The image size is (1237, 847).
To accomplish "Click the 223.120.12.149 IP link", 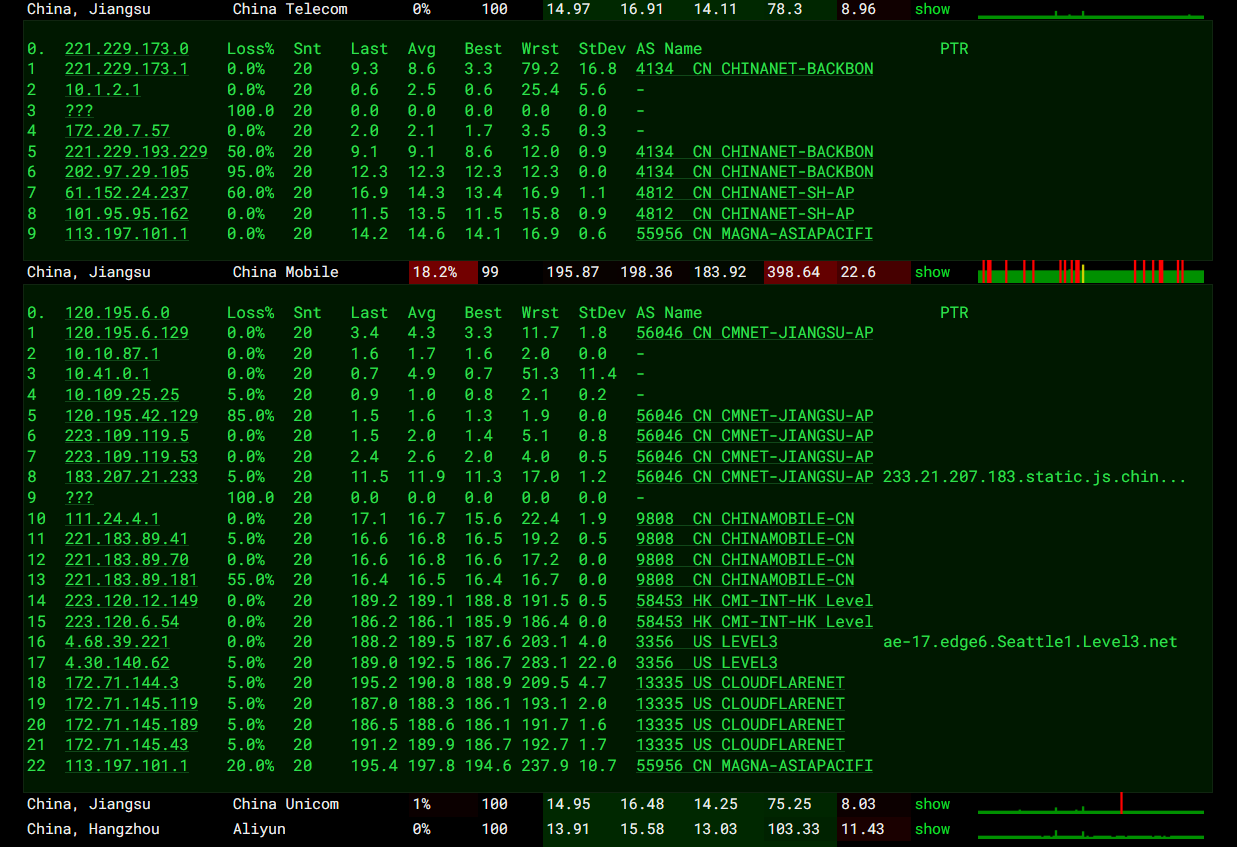I will point(131,601).
